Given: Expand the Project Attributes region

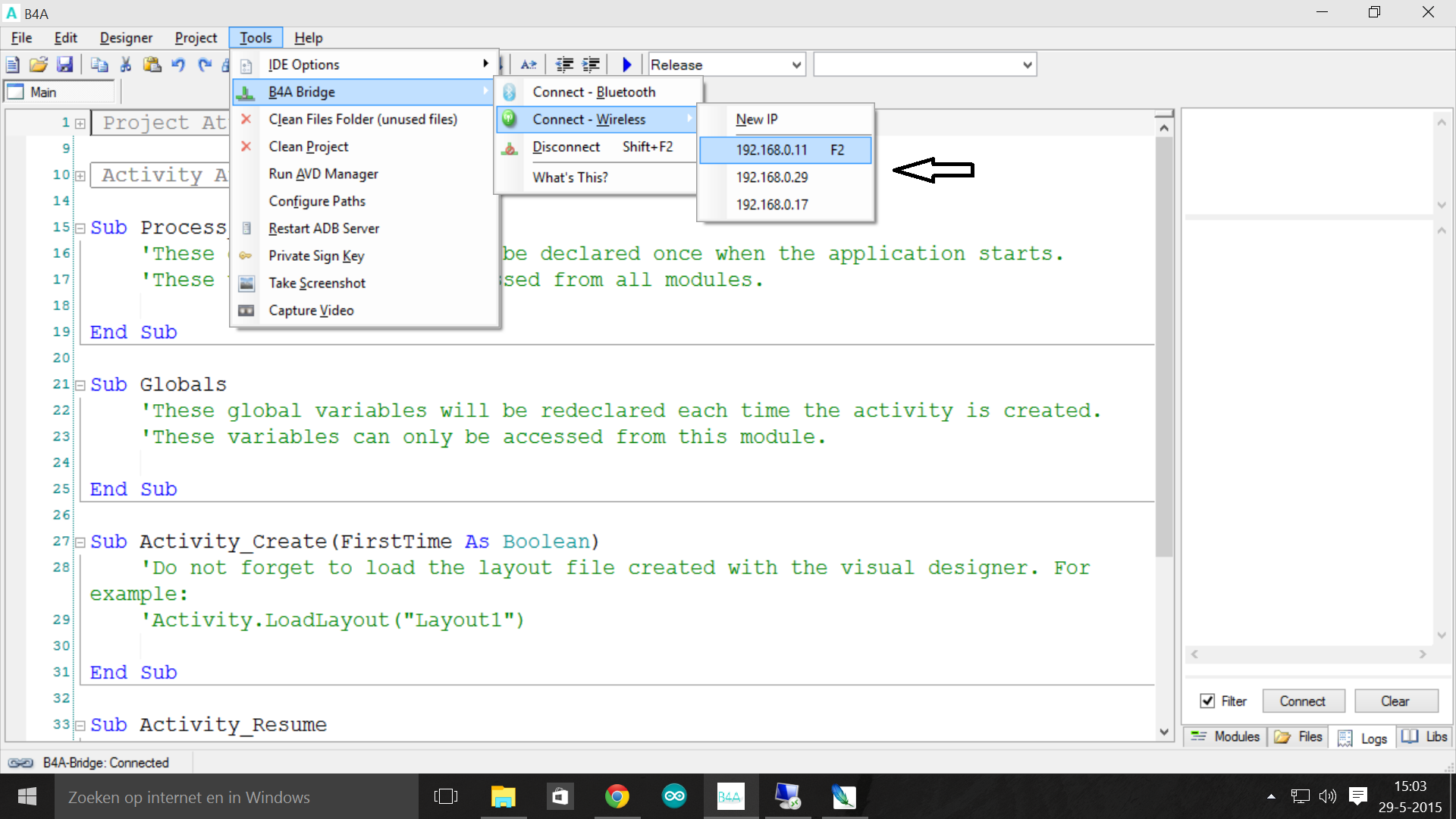Looking at the screenshot, I should [80, 123].
